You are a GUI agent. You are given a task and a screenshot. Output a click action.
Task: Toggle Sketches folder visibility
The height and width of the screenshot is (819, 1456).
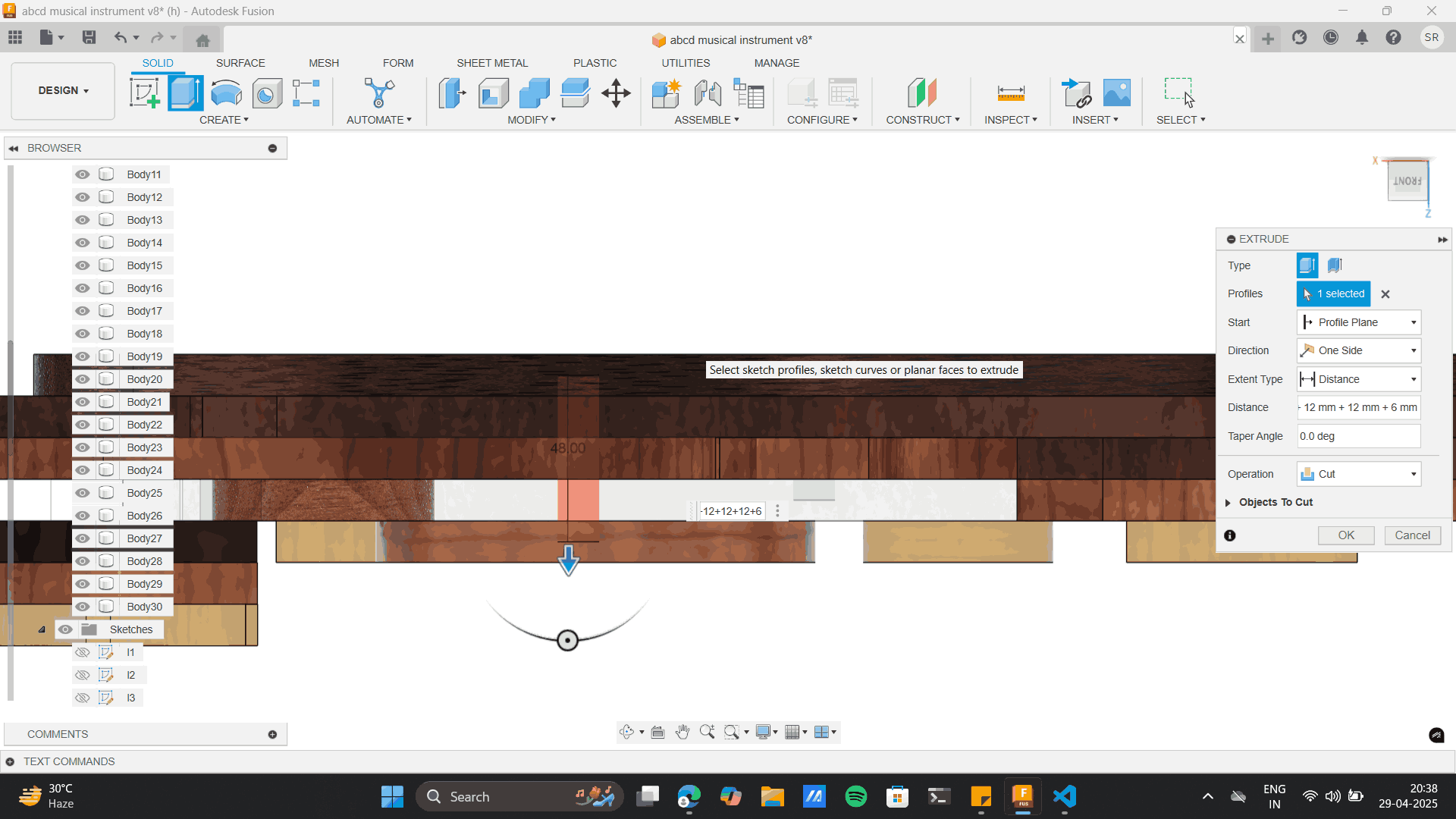(x=65, y=629)
